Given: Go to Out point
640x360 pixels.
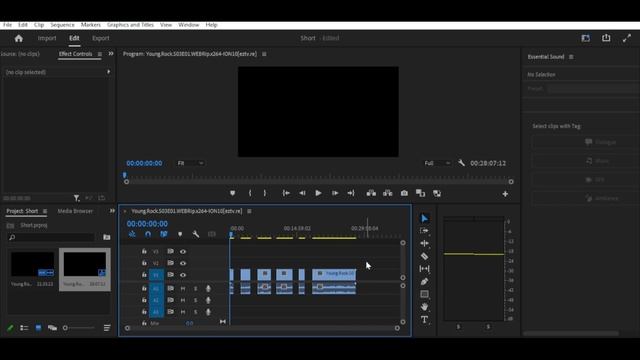Looking at the screenshot, I should click(351, 193).
